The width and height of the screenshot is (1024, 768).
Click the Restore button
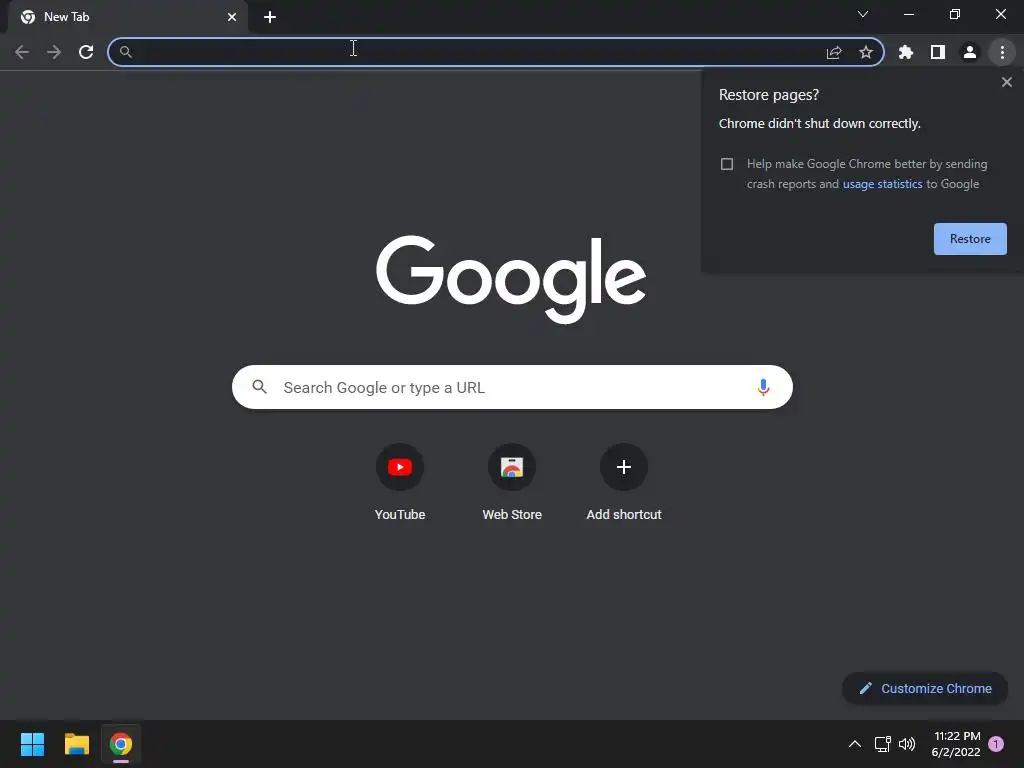point(970,239)
